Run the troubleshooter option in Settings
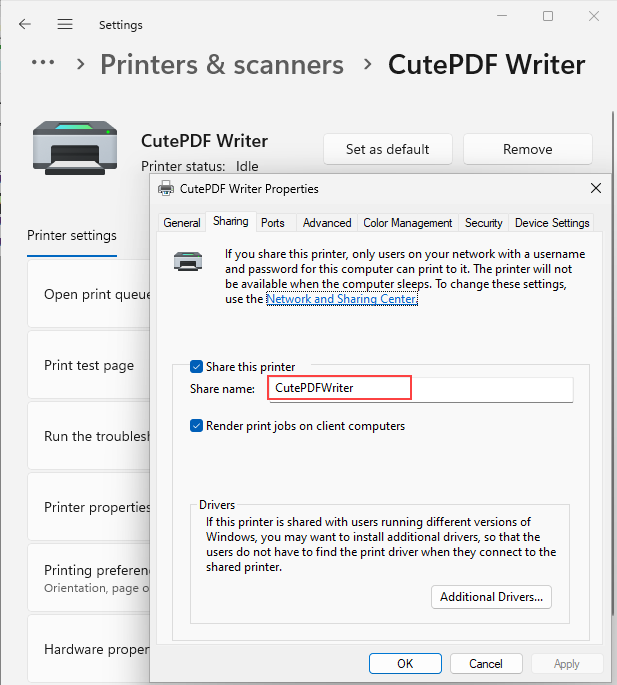617x685 pixels. [x=89, y=436]
